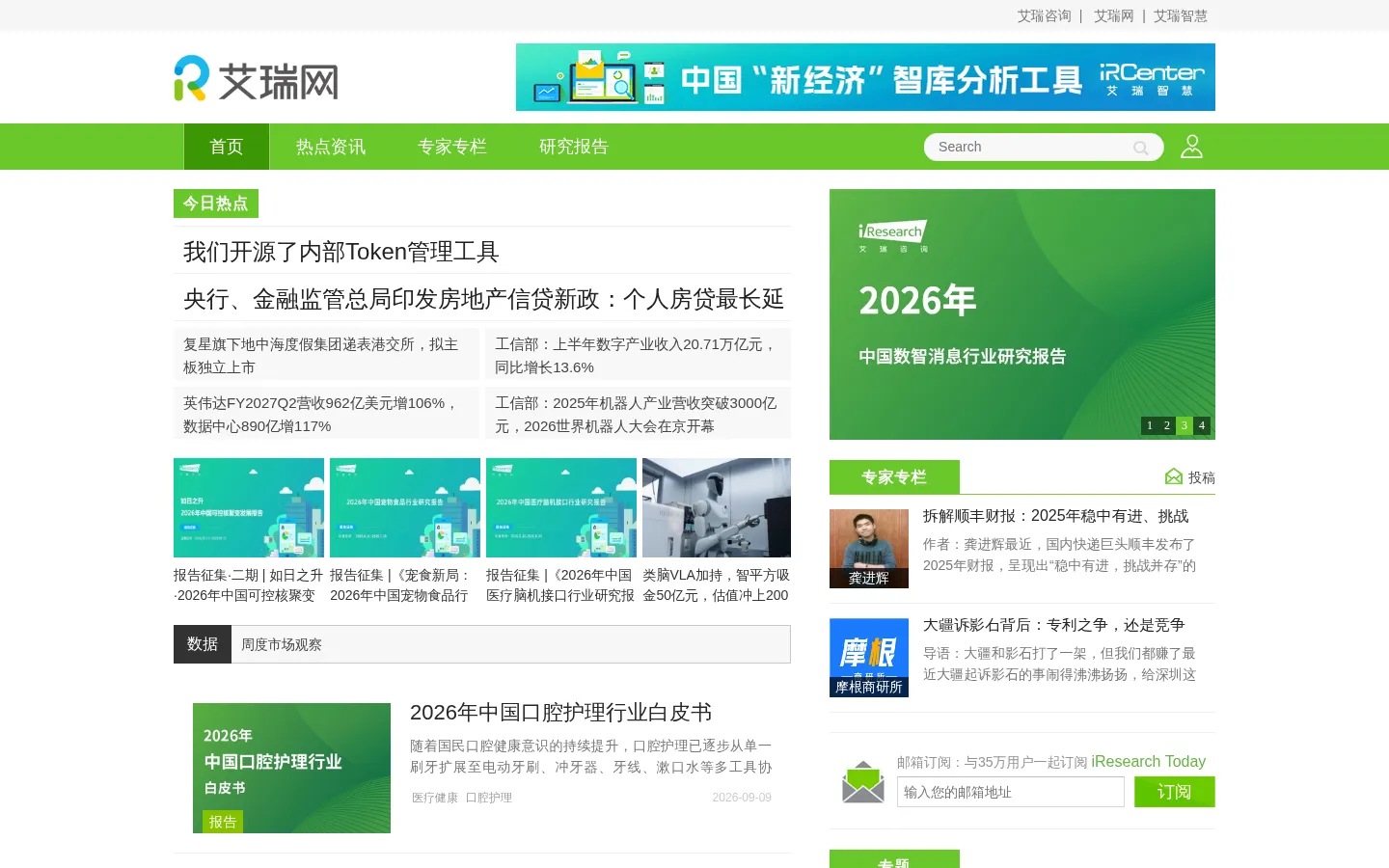Click the 投稿 envelope icon
The height and width of the screenshot is (868, 1389).
click(1174, 476)
